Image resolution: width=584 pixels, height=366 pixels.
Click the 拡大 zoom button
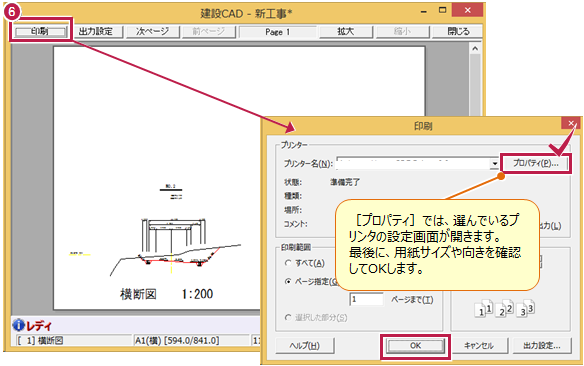[346, 32]
